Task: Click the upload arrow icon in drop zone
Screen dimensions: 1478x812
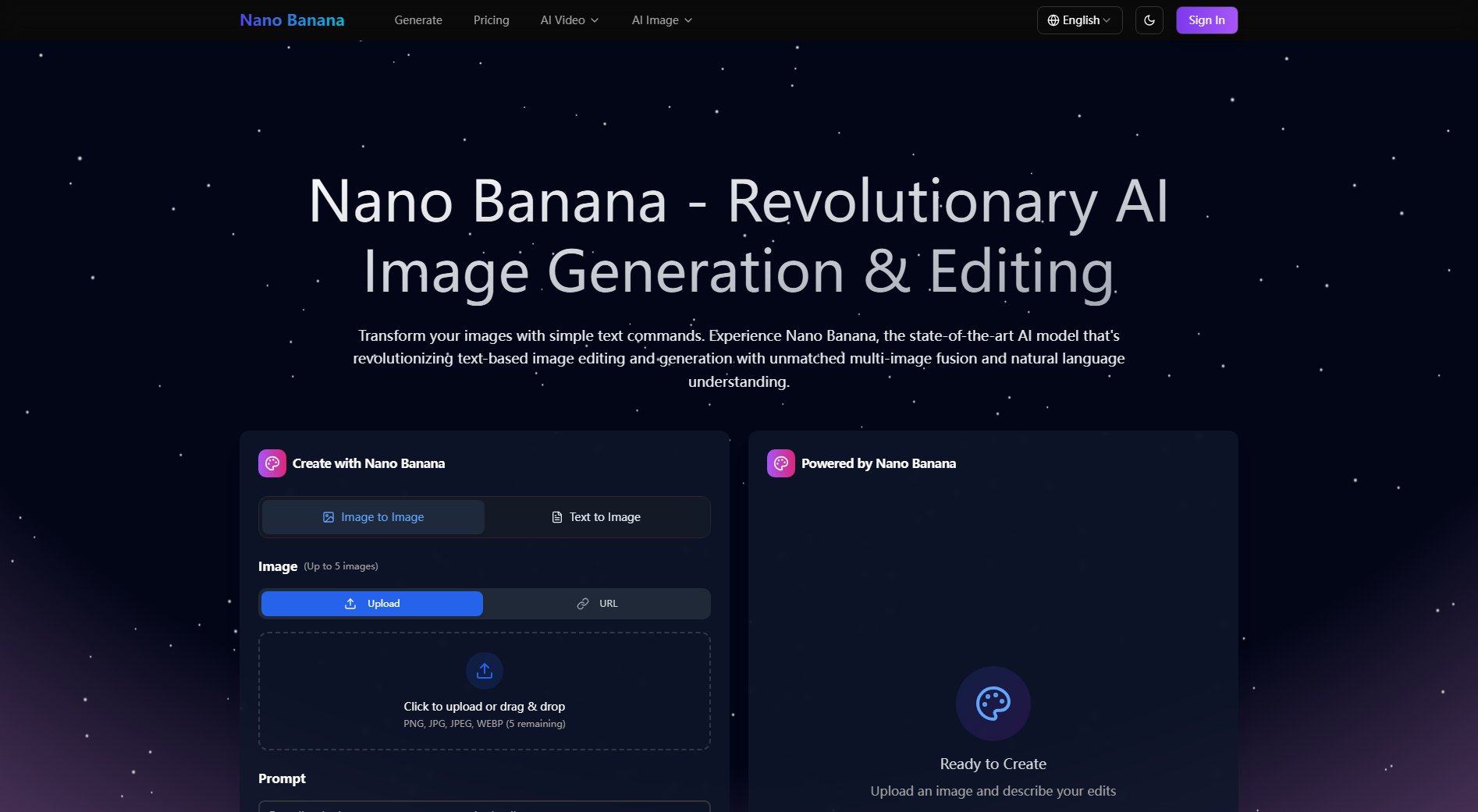Action: click(x=485, y=671)
